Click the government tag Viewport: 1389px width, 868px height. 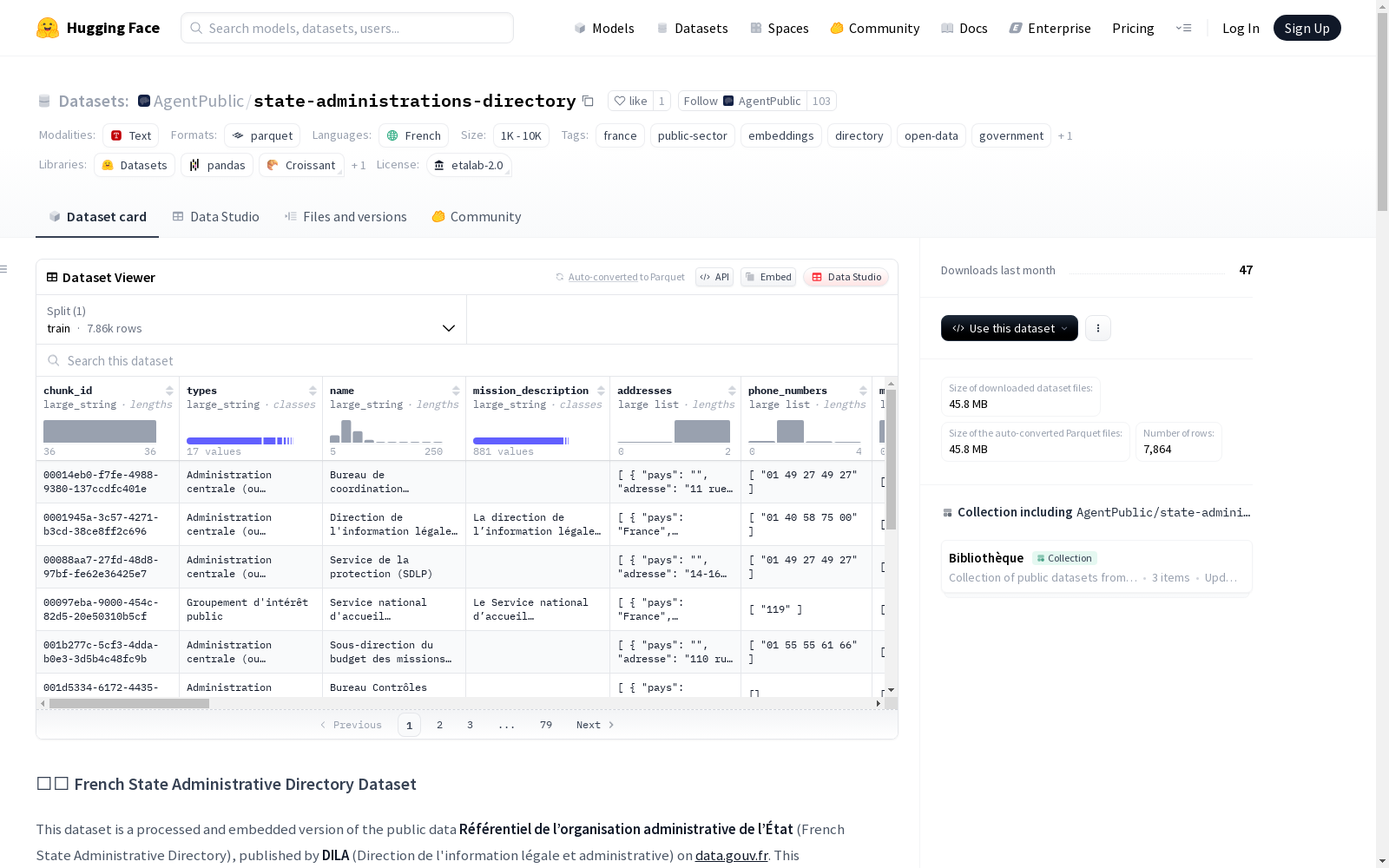click(1011, 135)
